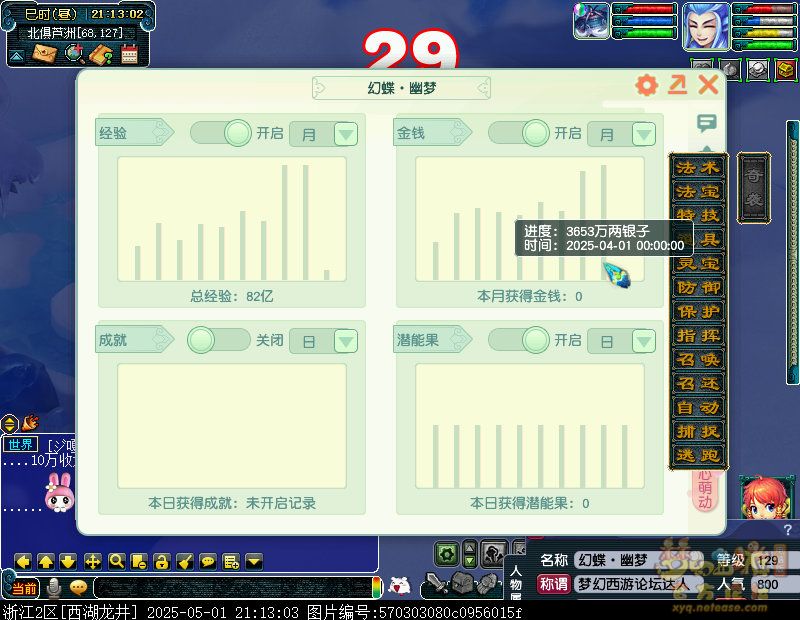Click the chat down arrow icon
The width and height of the screenshot is (800, 620).
(69, 562)
